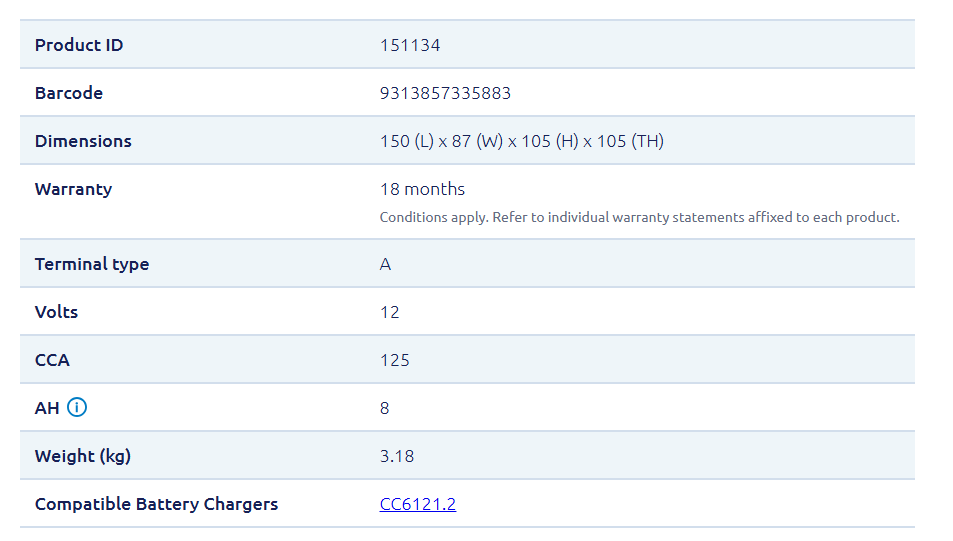Click the 18 months warranty value

[422, 189]
